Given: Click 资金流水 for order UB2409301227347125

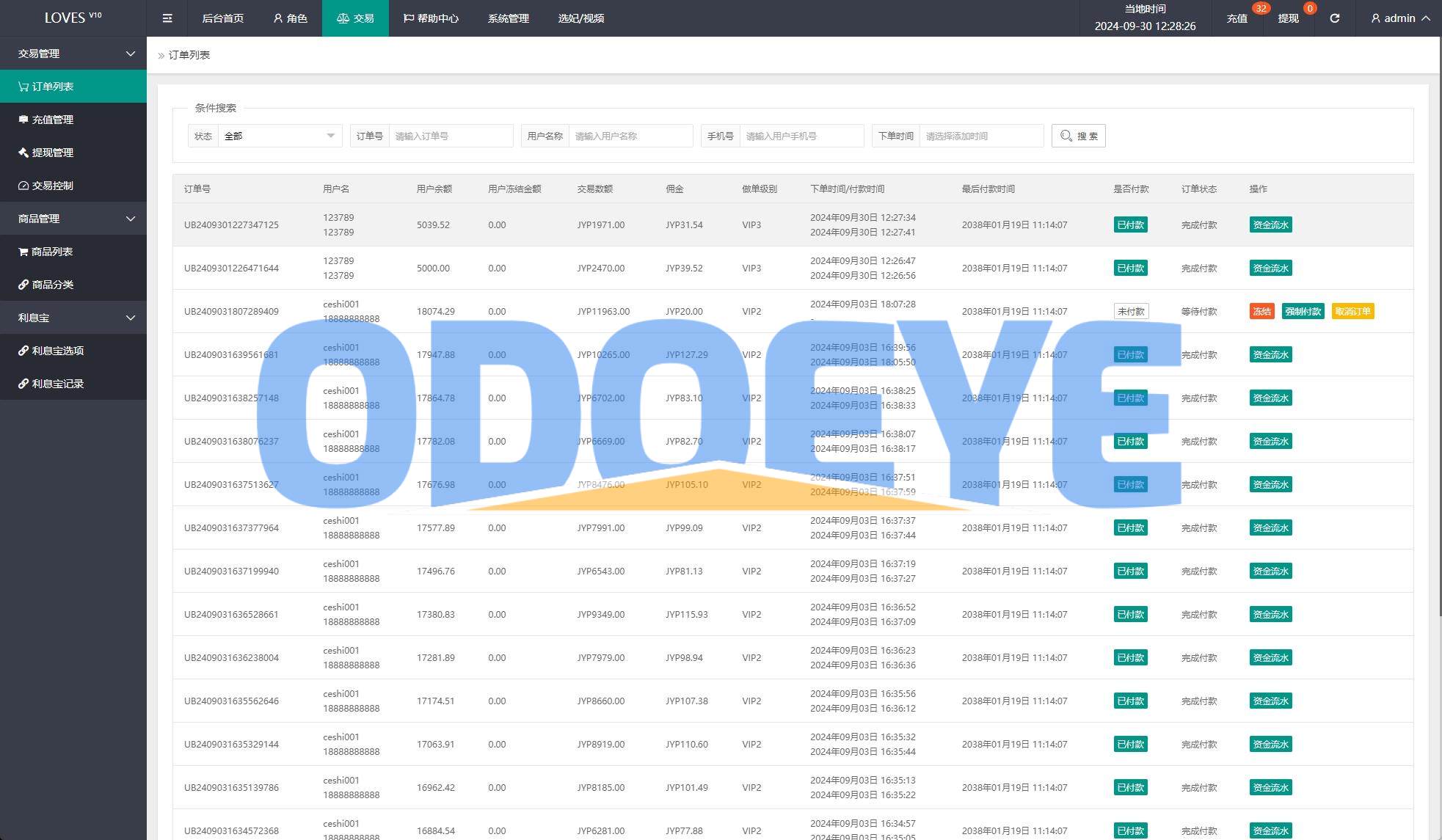Looking at the screenshot, I should [x=1270, y=224].
